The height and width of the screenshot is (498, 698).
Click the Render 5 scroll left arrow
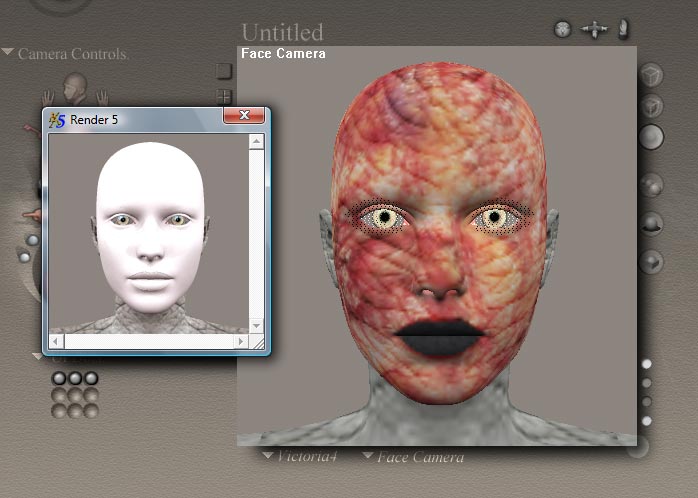[56, 341]
